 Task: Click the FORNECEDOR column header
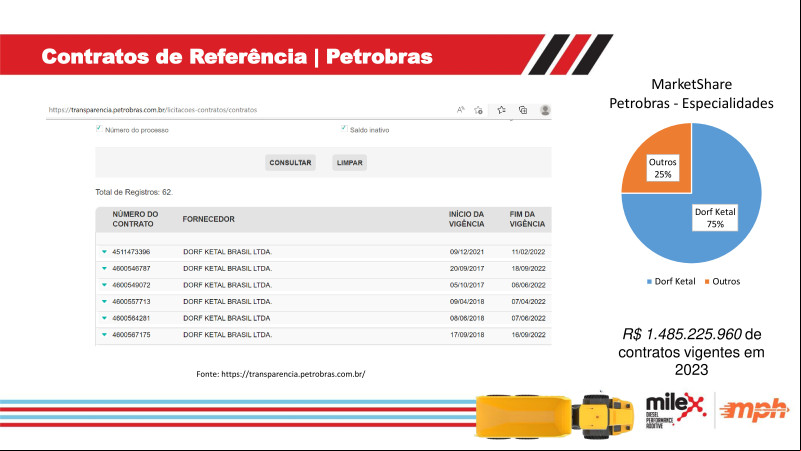point(208,219)
